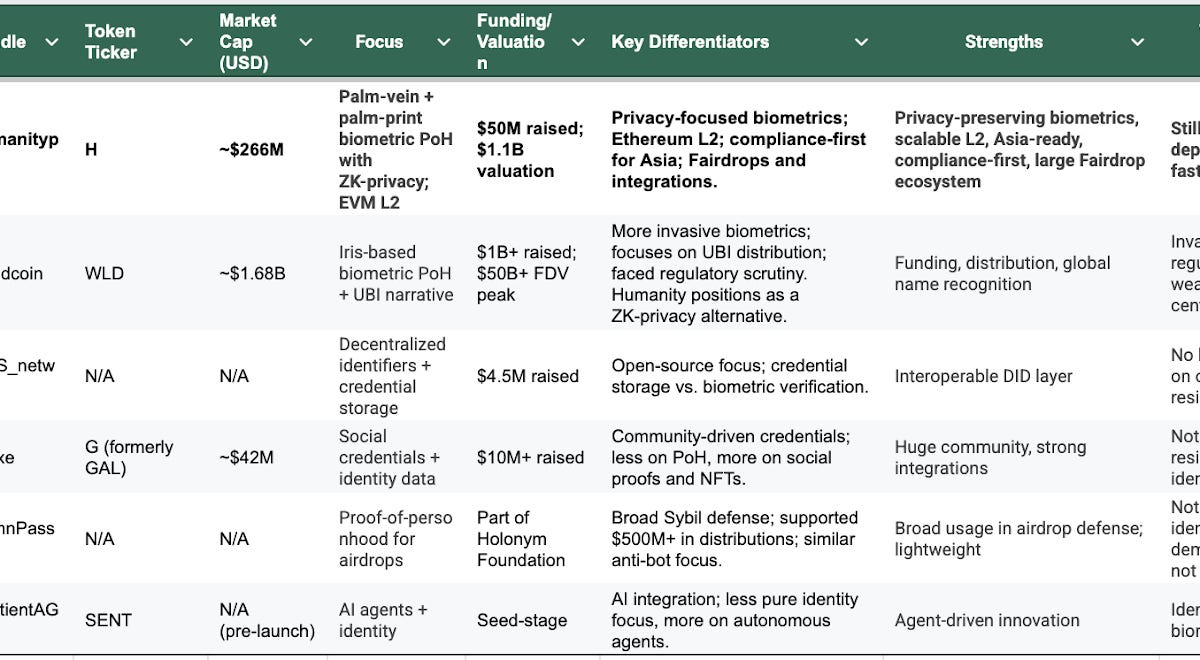1200x660 pixels.
Task: Select the G (formerly GAL) ticker cell
Action: pyautogui.click(x=129, y=457)
